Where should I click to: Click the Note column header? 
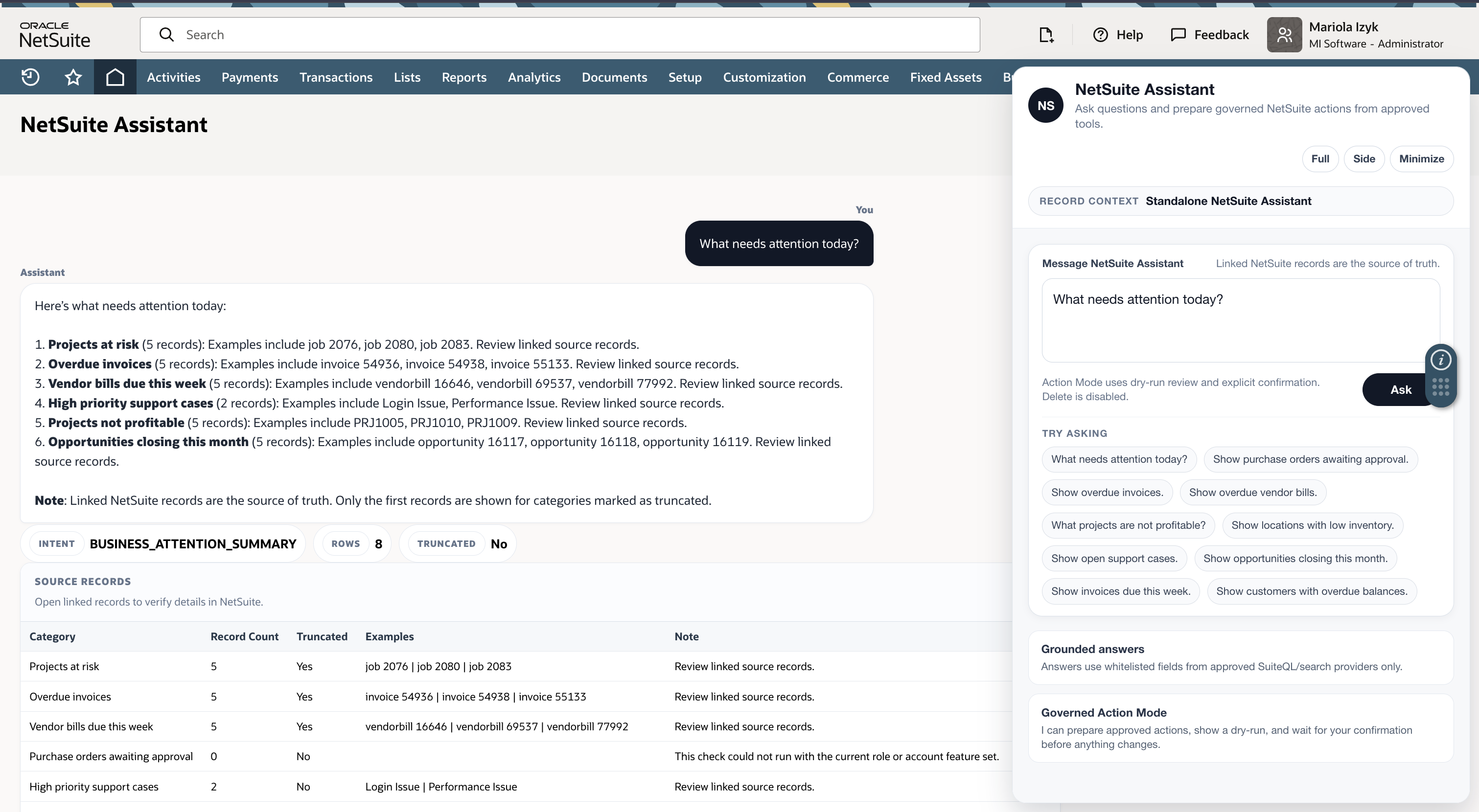click(x=687, y=636)
